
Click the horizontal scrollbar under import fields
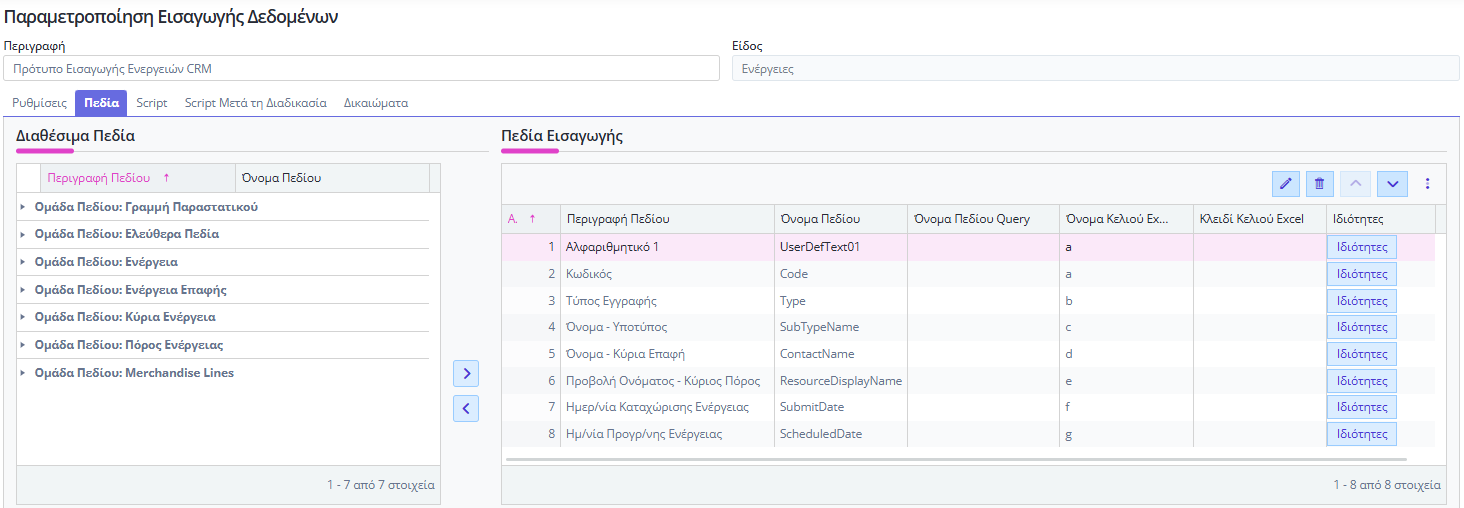pos(955,460)
